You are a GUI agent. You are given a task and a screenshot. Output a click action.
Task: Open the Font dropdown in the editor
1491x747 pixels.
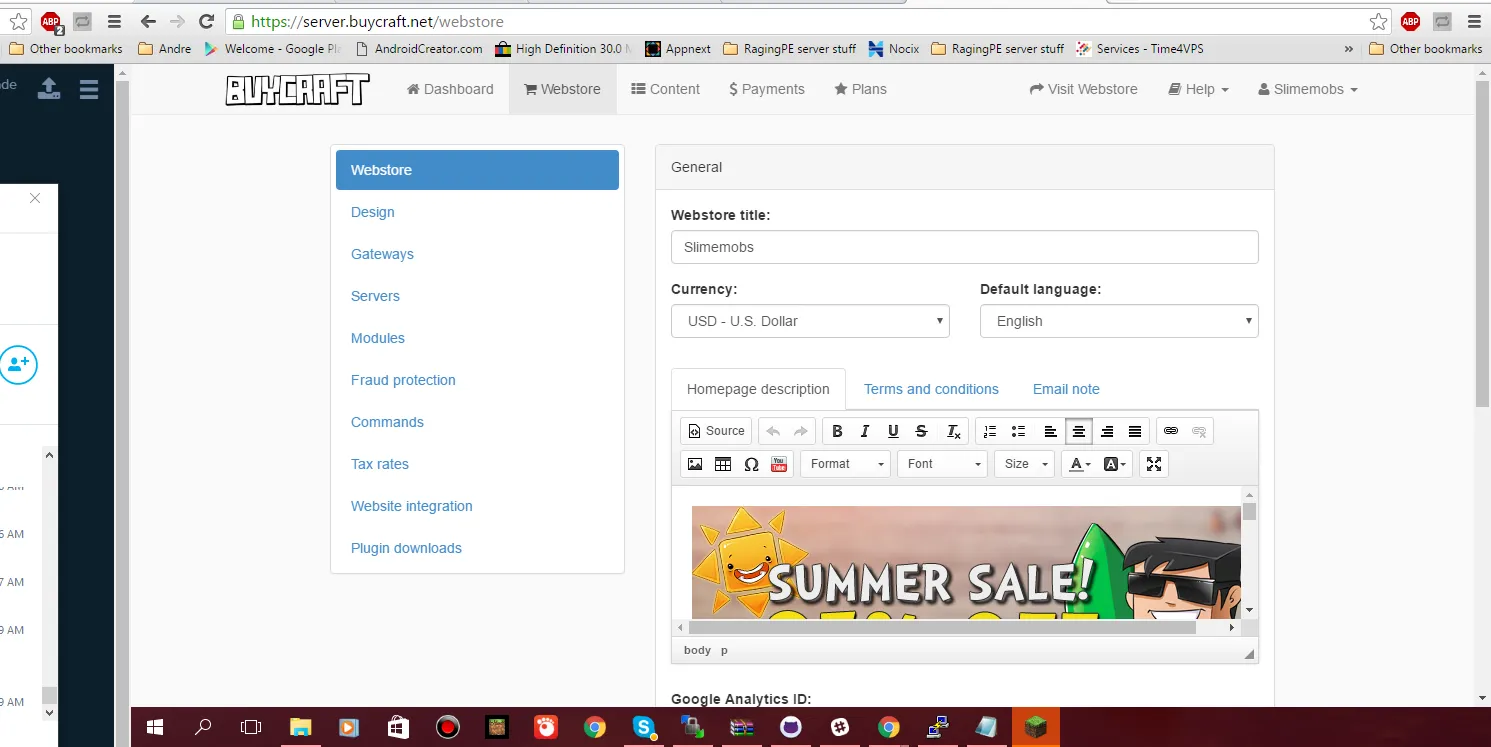coord(942,464)
